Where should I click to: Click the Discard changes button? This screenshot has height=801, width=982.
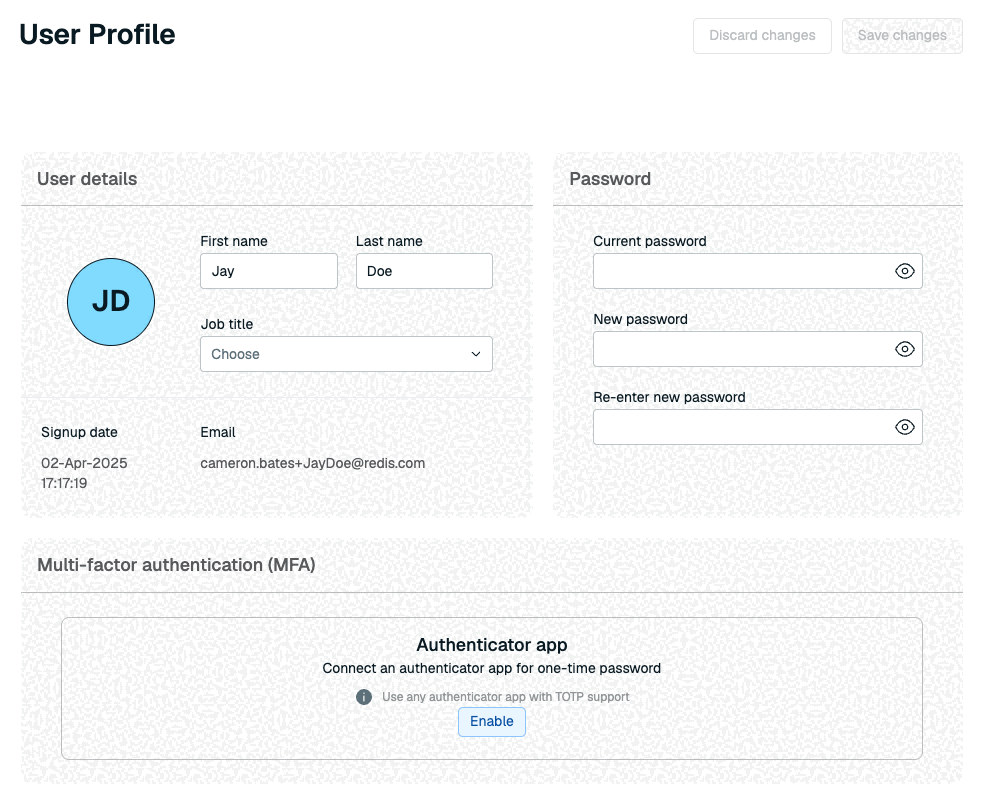point(762,36)
